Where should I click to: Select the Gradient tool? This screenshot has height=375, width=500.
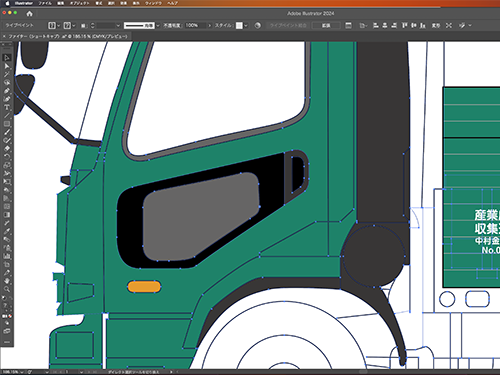pos(7,214)
